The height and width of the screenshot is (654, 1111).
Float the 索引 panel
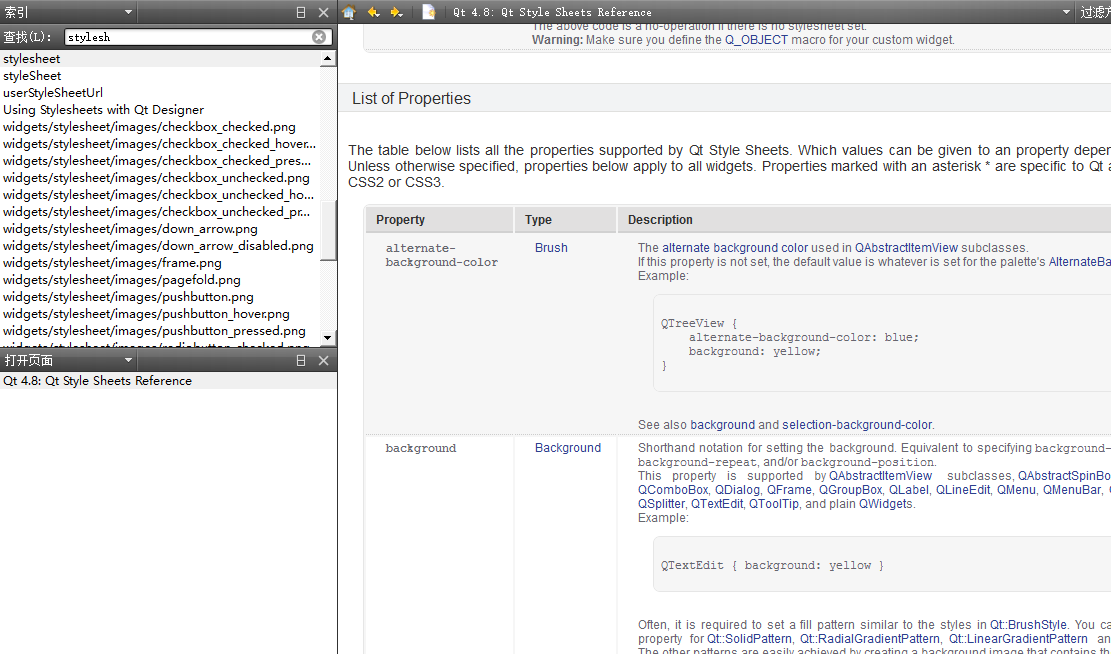pos(301,12)
